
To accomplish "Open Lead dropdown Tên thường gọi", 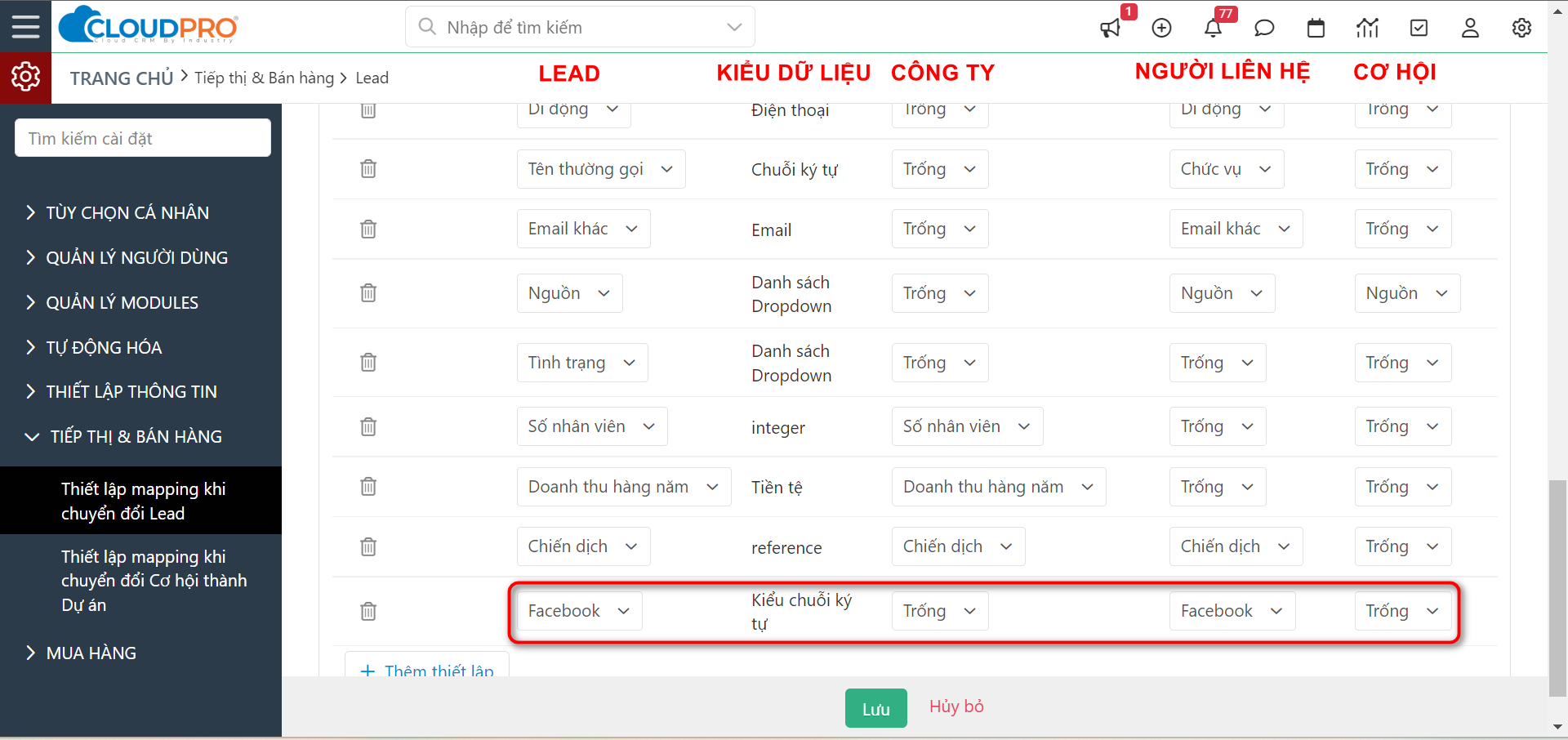I will [x=601, y=169].
